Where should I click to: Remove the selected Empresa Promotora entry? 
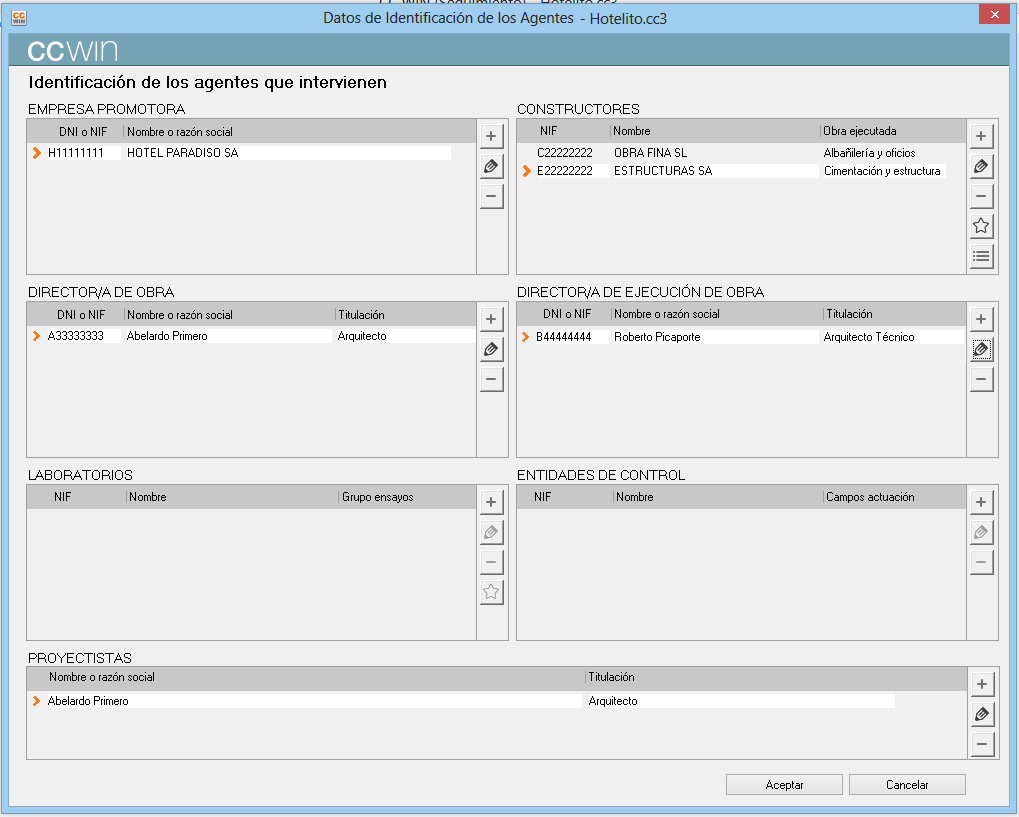[x=491, y=196]
